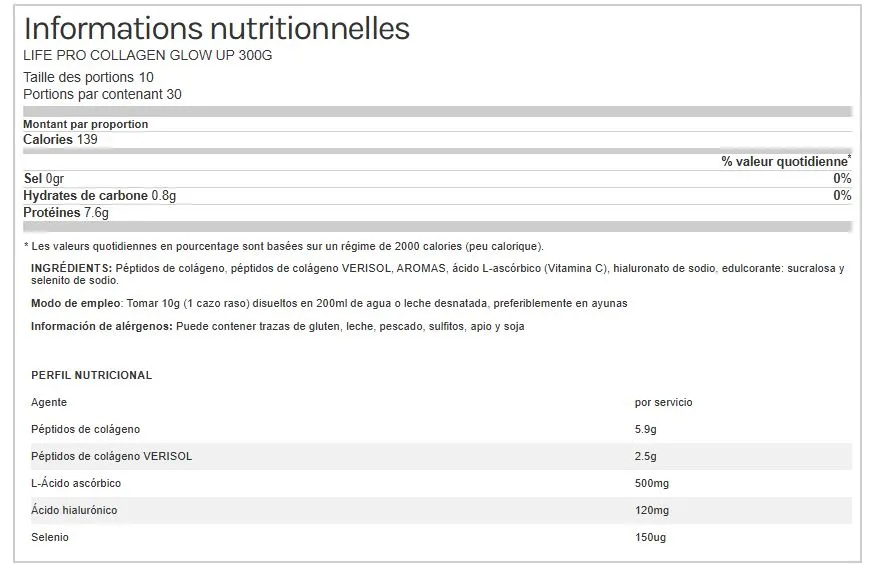Screen dimensions: 871x571
Task: Select the Protéines 7.6g row
Action: [437, 213]
